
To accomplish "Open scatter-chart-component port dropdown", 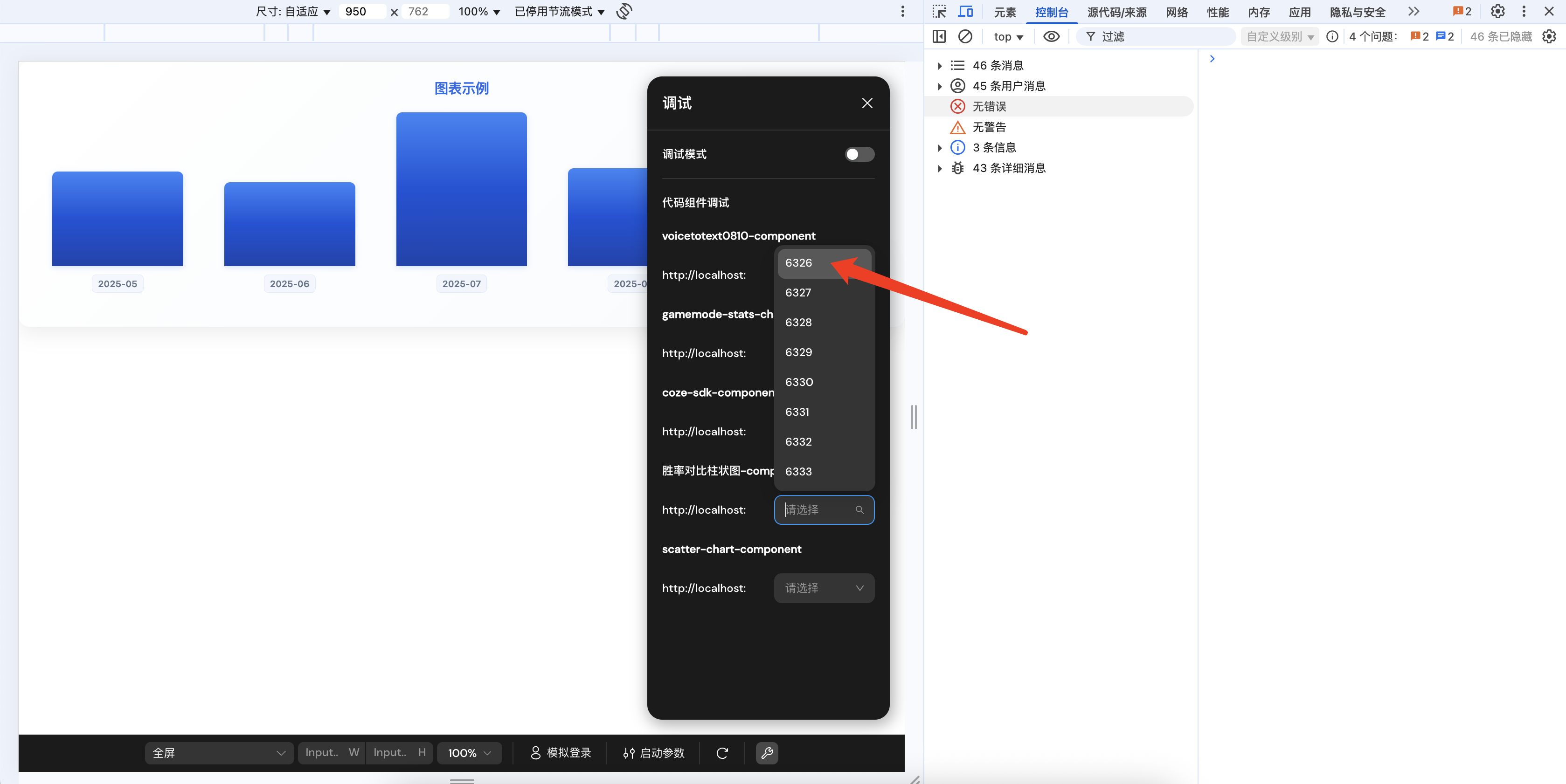I will tap(825, 588).
